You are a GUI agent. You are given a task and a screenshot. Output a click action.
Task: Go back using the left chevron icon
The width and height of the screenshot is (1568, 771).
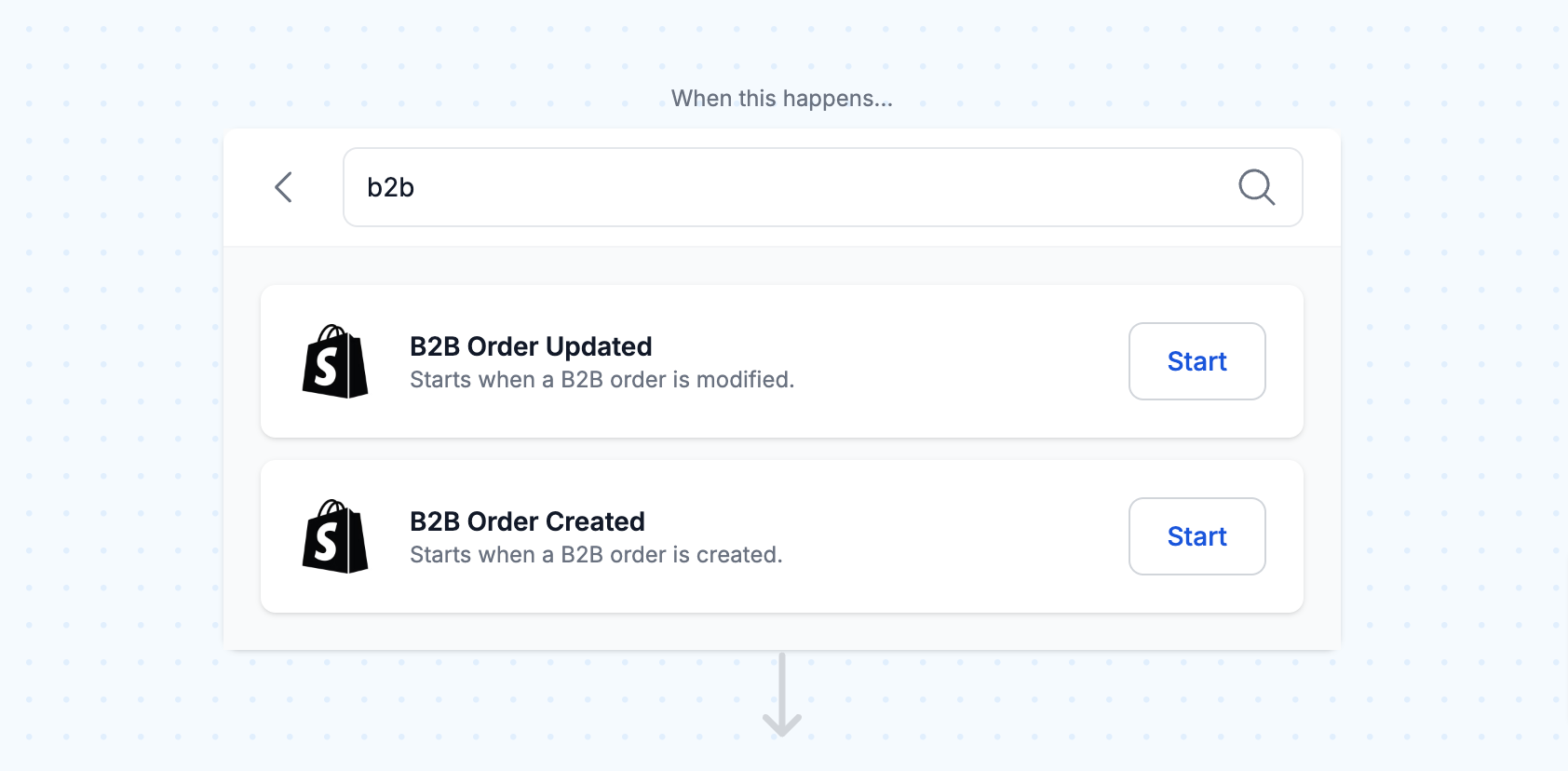(x=284, y=187)
